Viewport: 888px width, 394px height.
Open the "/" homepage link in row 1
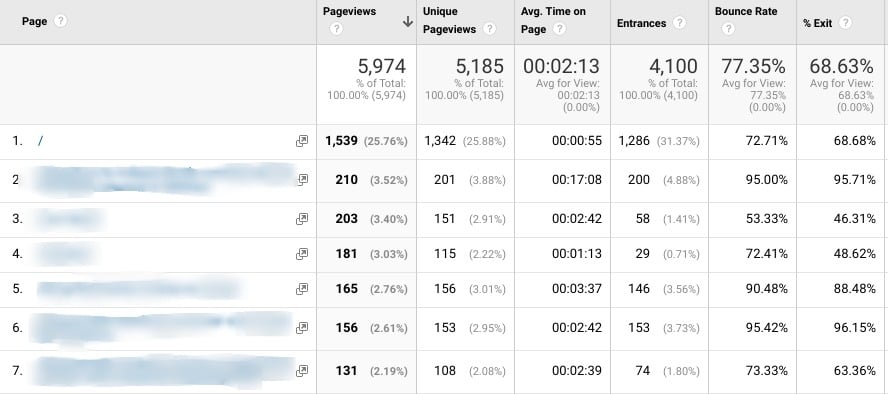point(40,141)
